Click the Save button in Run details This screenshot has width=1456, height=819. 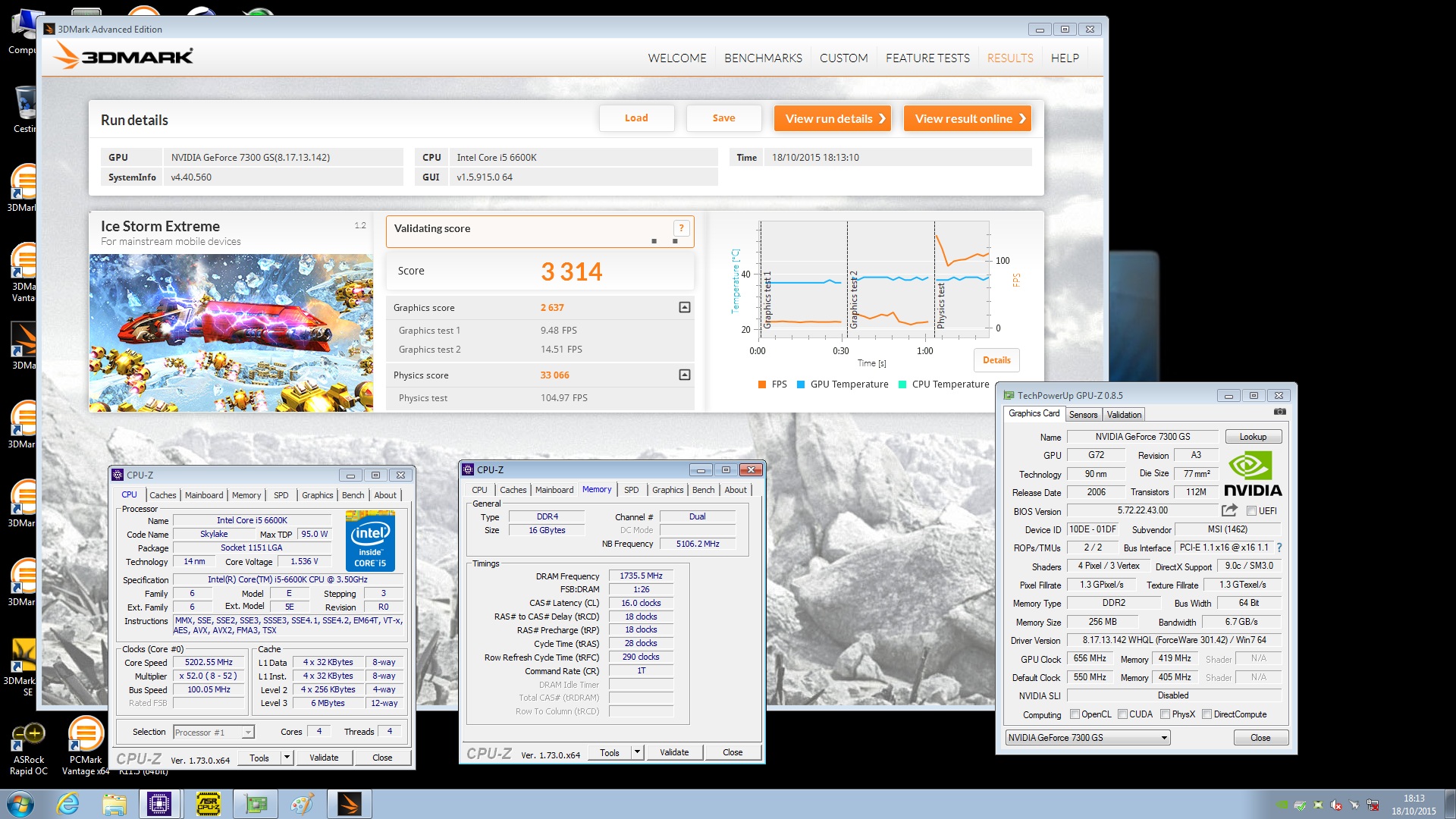(723, 118)
